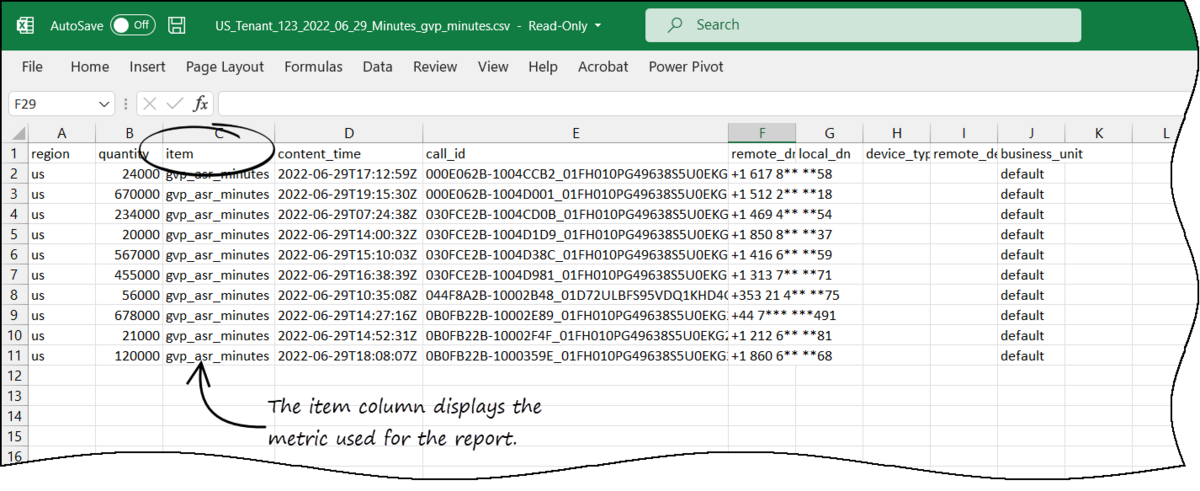This screenshot has width=1200, height=491.
Task: Open the Formulas tab
Action: coord(313,67)
